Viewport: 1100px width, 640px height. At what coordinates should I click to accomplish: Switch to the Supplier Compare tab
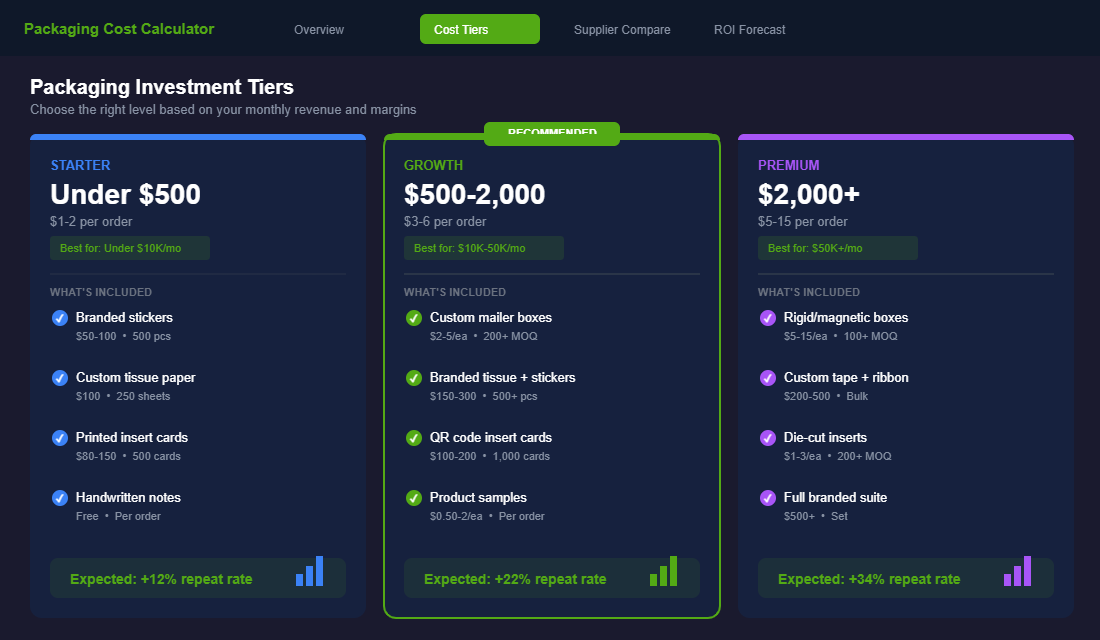tap(622, 30)
